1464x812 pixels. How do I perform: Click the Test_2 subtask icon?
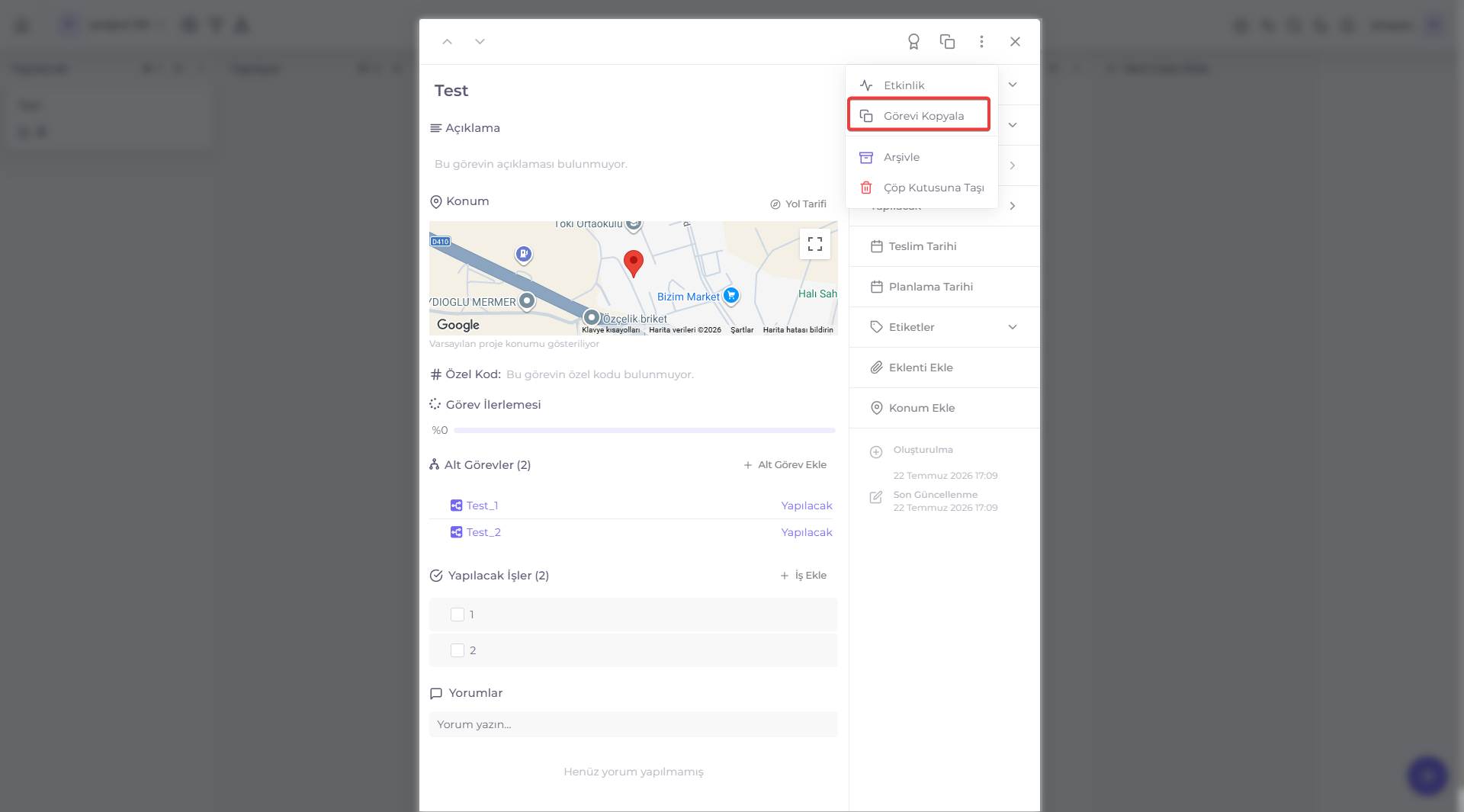456,532
